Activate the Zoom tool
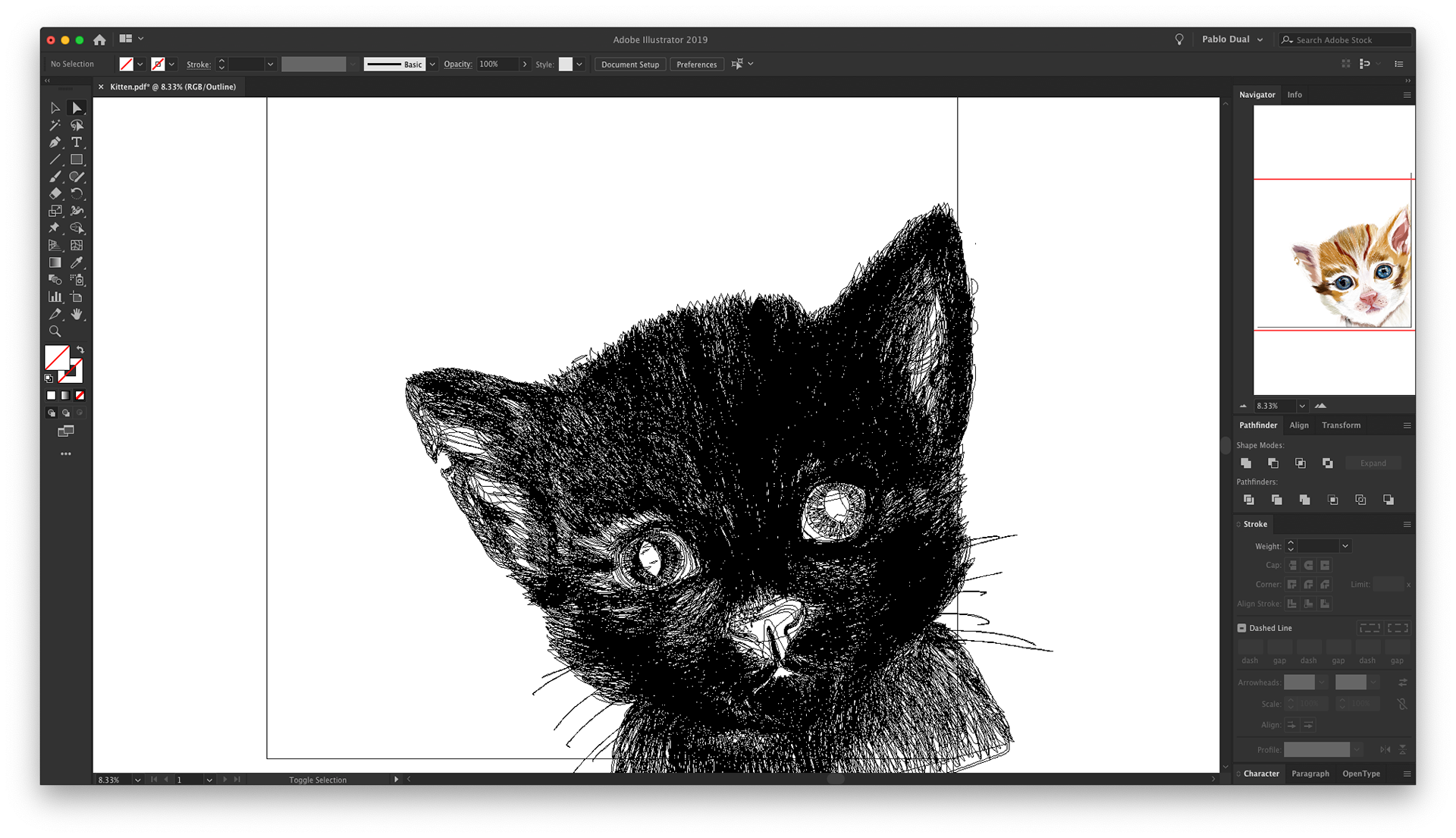1456x838 pixels. point(55,331)
